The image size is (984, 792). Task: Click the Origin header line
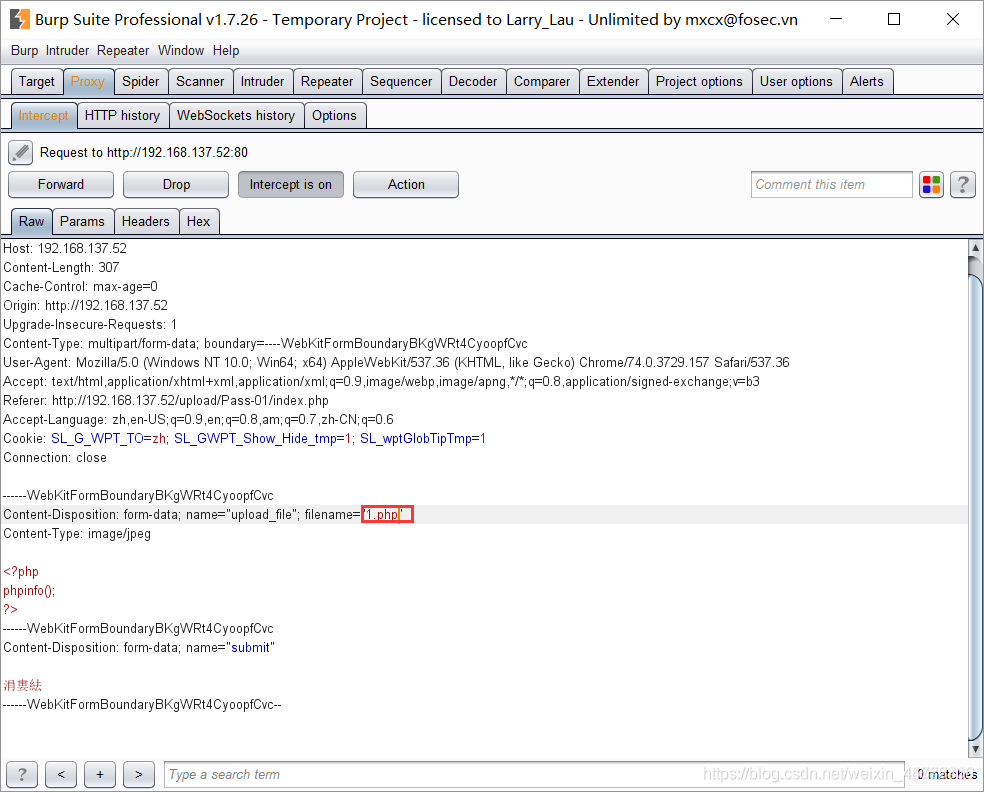click(86, 306)
